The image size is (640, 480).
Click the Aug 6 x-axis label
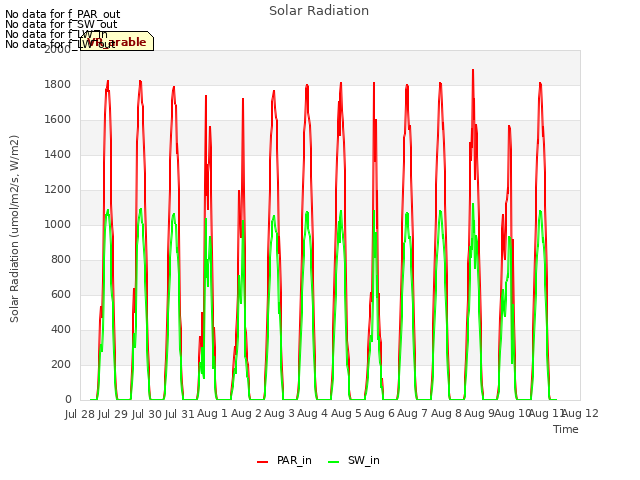tap(379, 413)
